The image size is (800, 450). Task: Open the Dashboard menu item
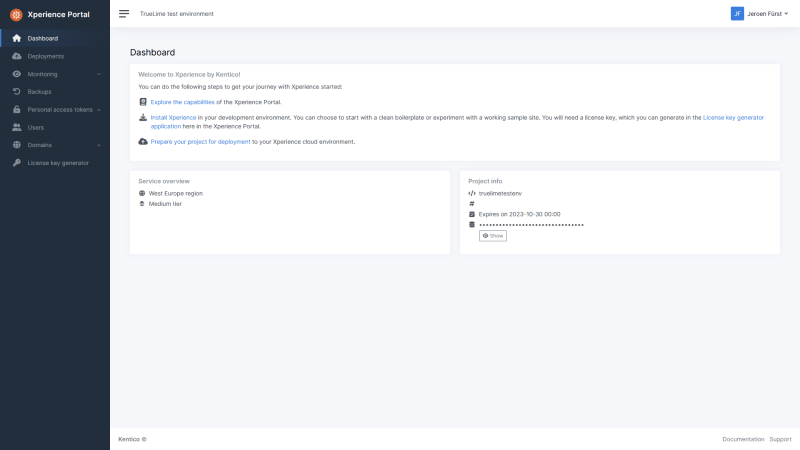tap(55, 38)
